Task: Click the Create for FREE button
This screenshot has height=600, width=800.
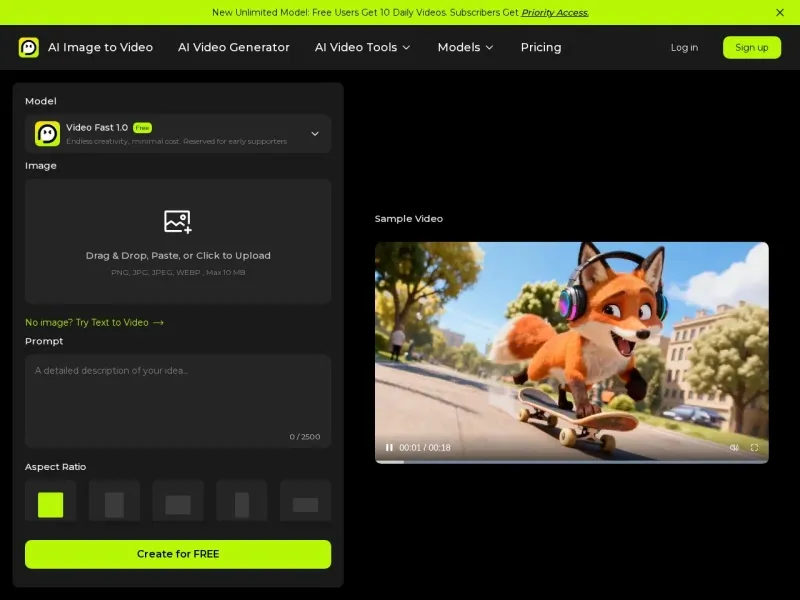Action: click(x=177, y=554)
